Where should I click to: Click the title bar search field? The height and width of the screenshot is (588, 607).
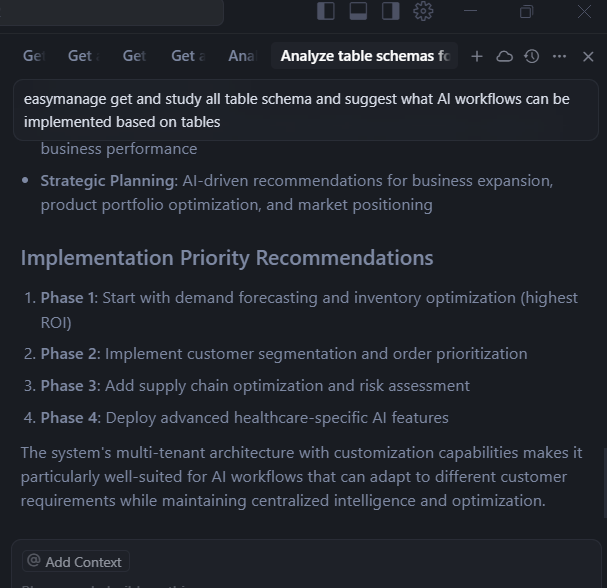click(x=111, y=12)
